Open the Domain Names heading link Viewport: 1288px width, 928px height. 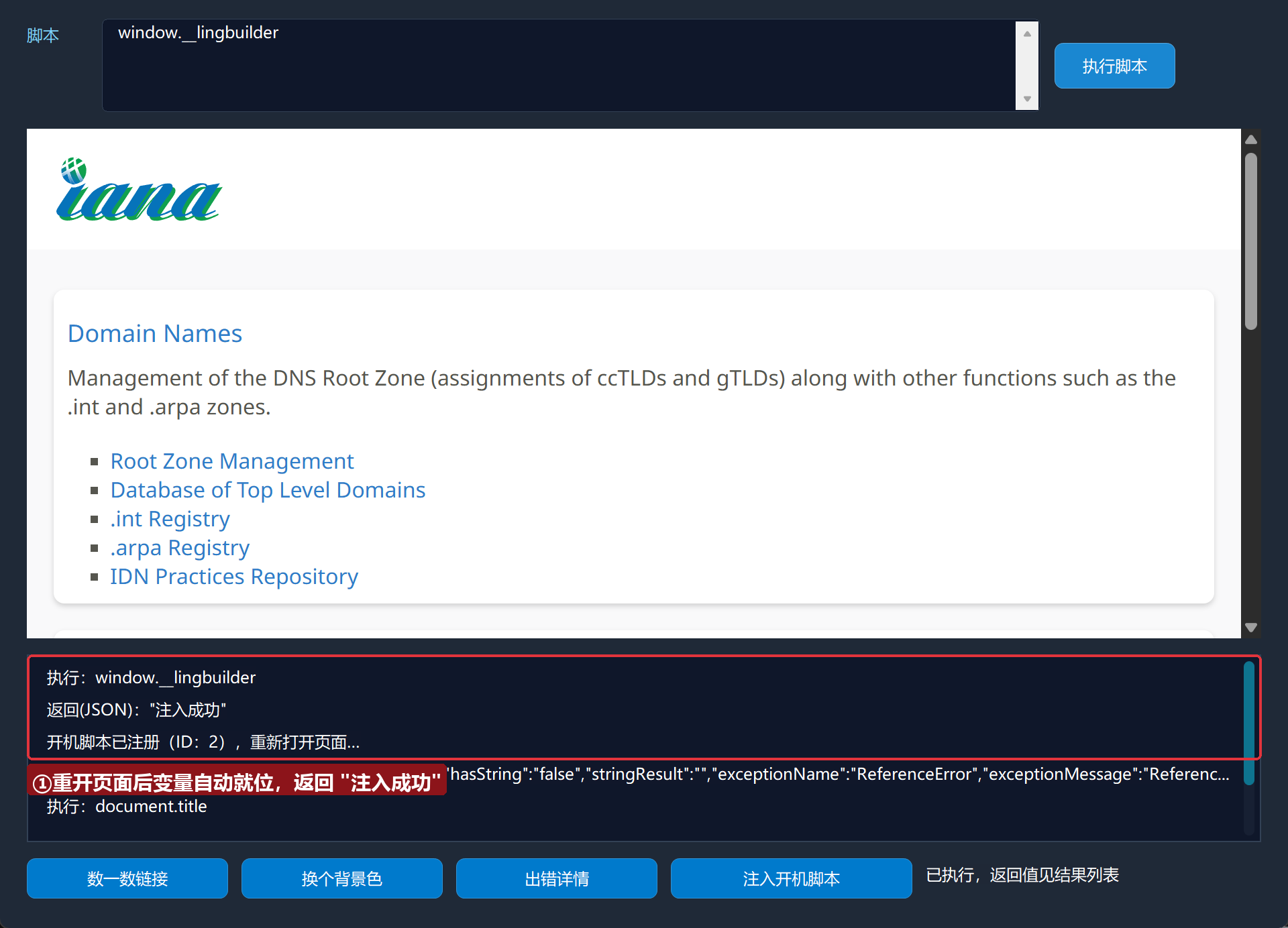[155, 333]
